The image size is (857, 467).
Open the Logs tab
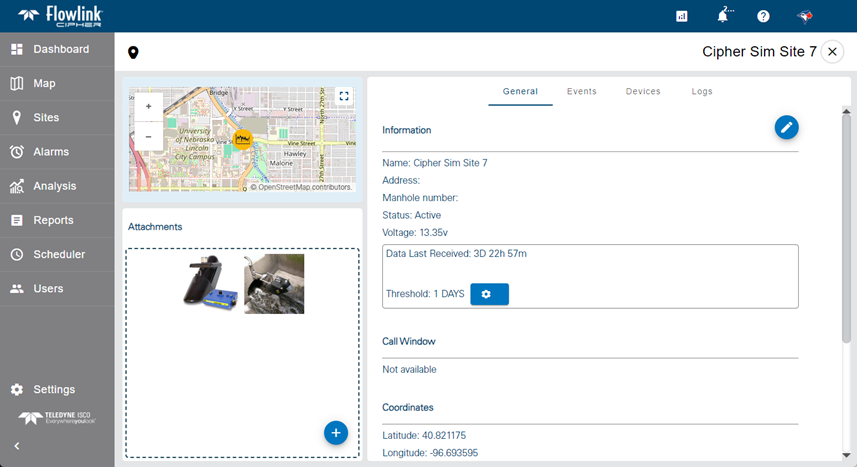702,91
